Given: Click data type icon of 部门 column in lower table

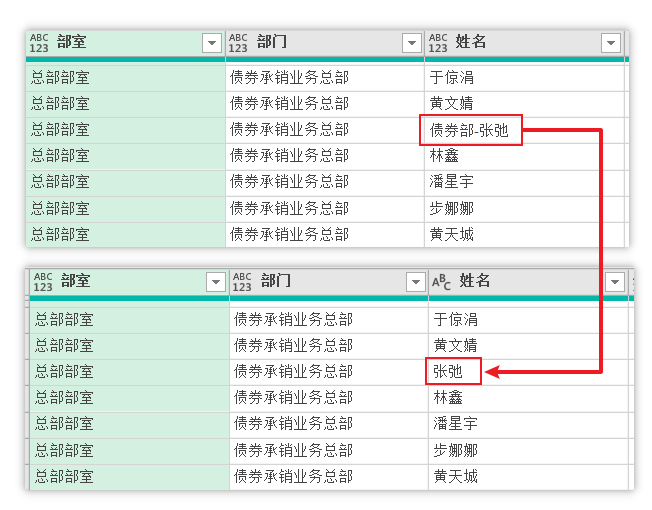Looking at the screenshot, I should (242, 282).
